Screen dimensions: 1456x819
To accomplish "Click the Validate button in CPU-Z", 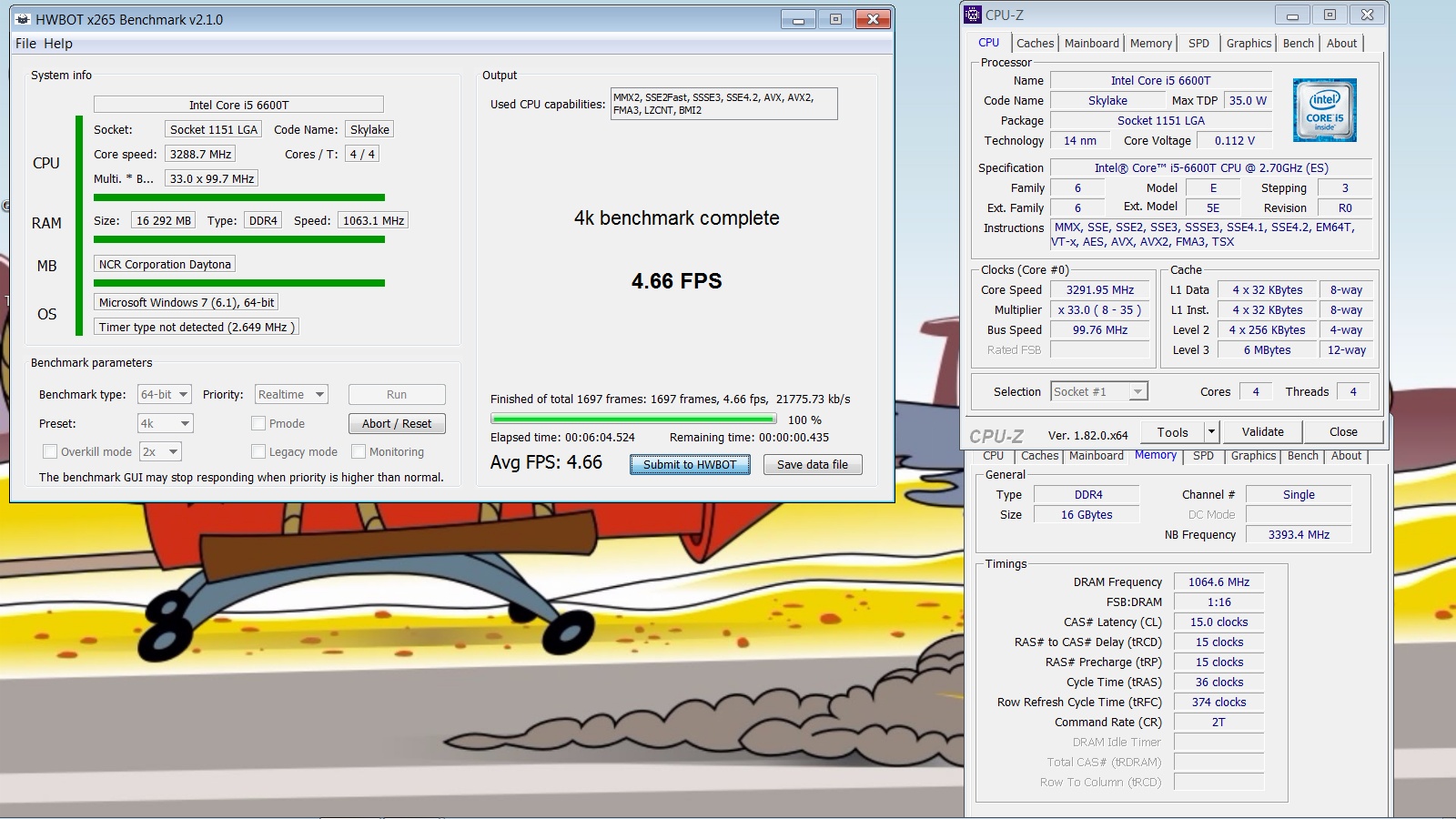I will [x=1263, y=431].
